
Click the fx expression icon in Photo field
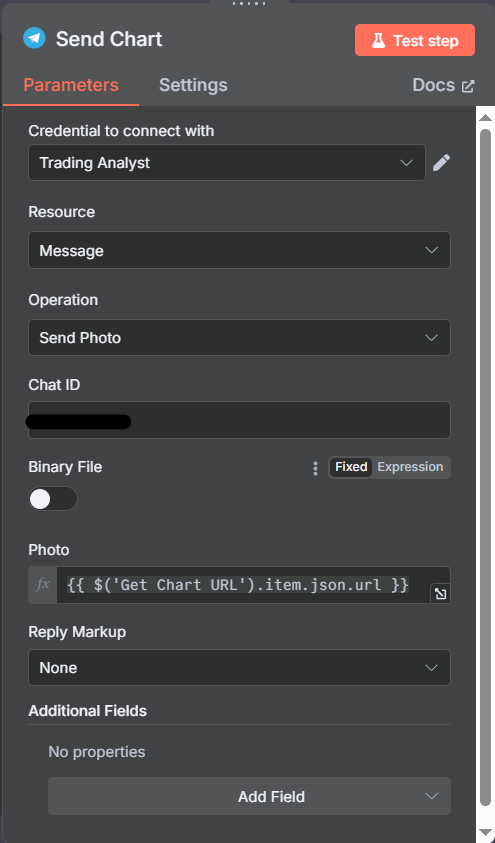(42, 584)
